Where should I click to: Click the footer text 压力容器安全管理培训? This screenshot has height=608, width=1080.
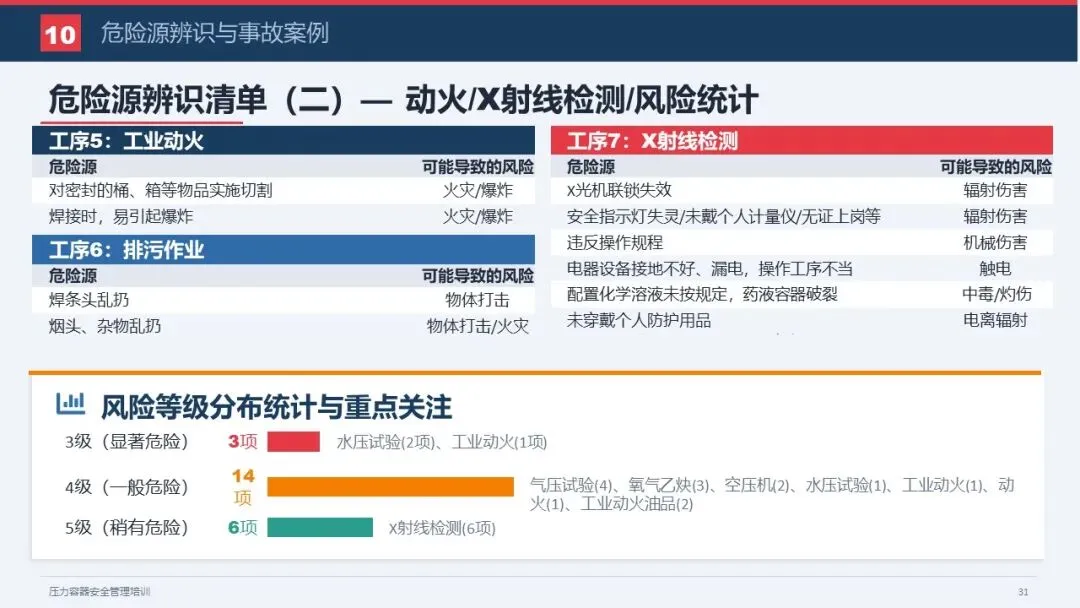(99, 591)
